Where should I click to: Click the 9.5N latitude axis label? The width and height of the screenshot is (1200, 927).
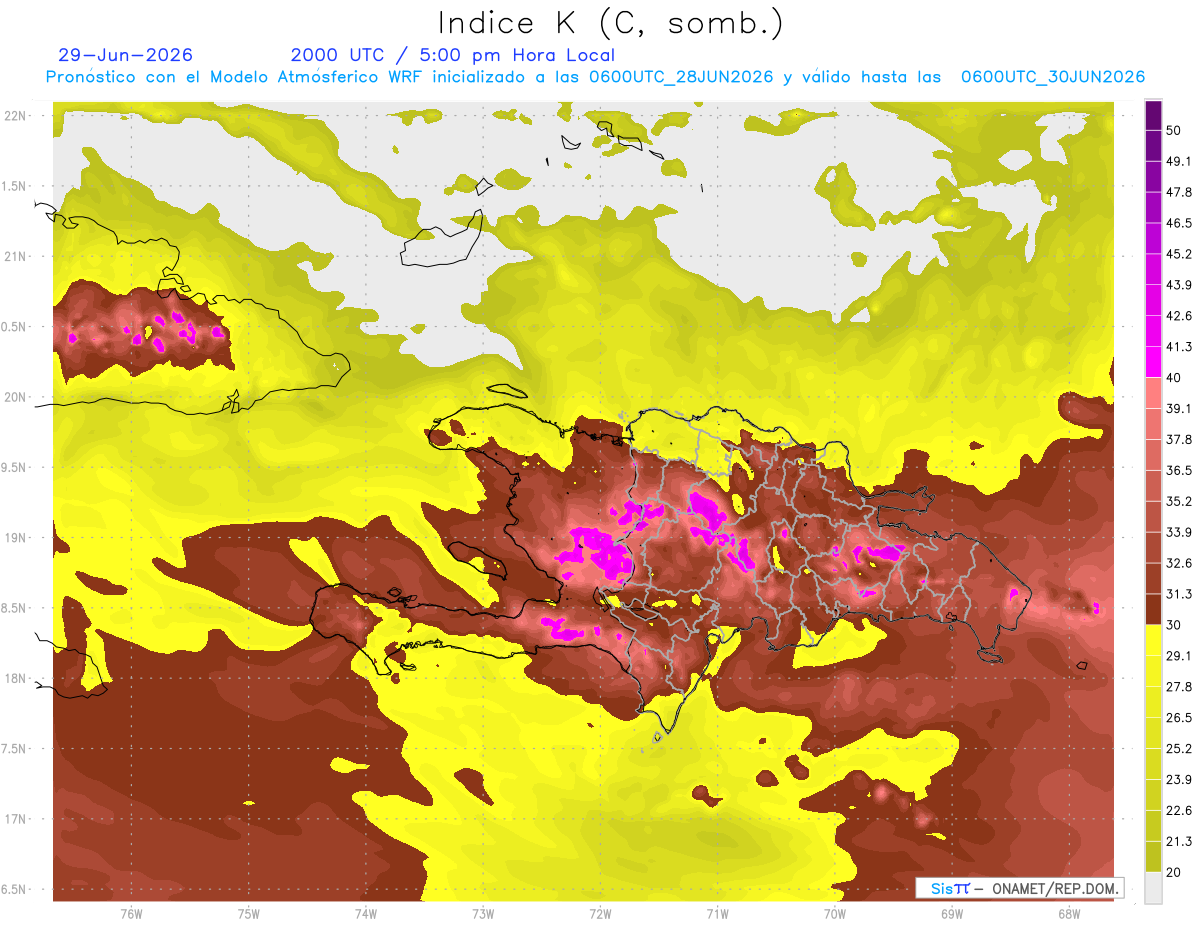pyautogui.click(x=15, y=467)
